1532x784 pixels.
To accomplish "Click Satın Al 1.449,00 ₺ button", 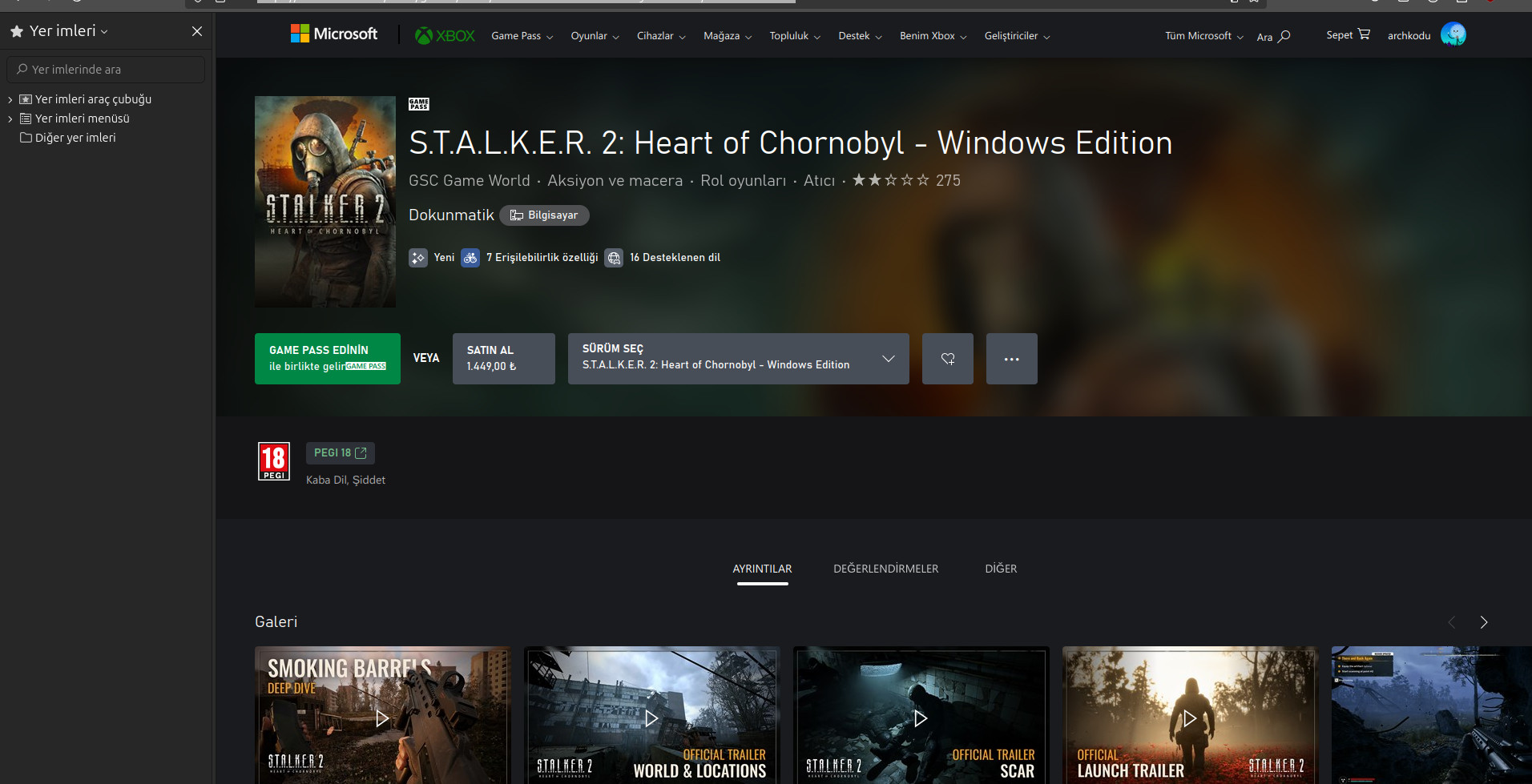I will pos(504,359).
